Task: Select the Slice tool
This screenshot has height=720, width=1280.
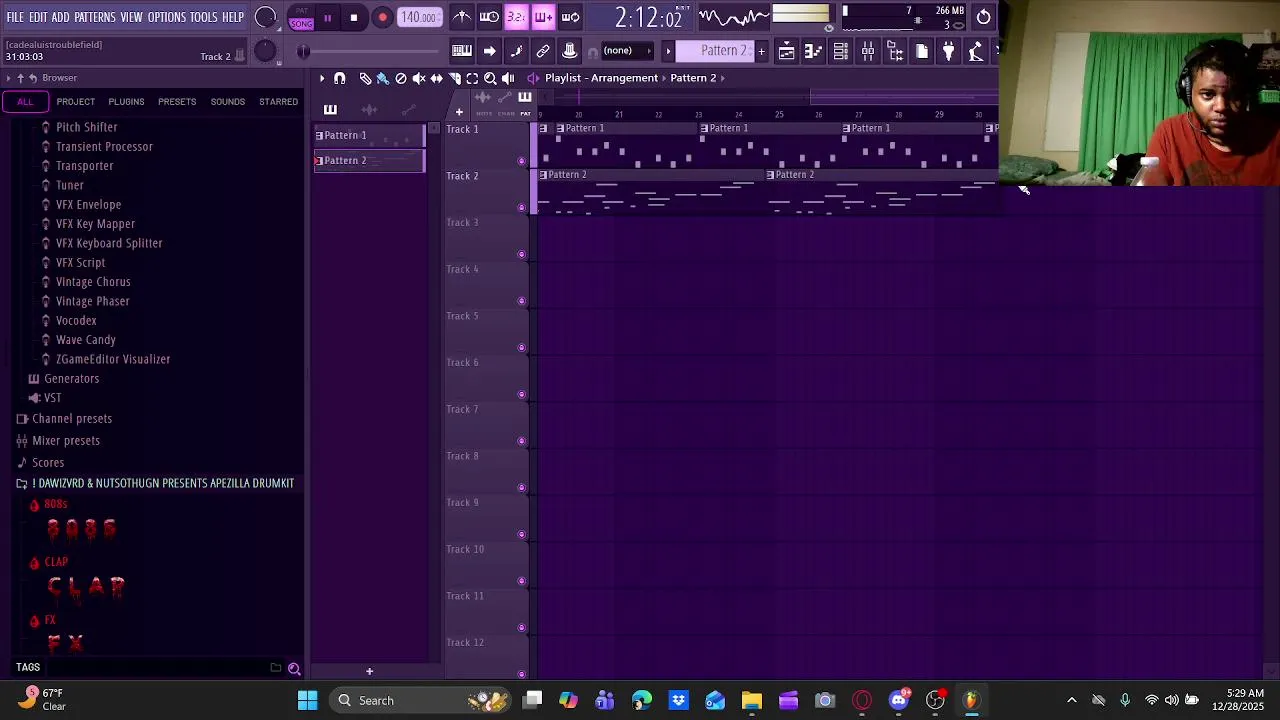Action: coord(455,78)
